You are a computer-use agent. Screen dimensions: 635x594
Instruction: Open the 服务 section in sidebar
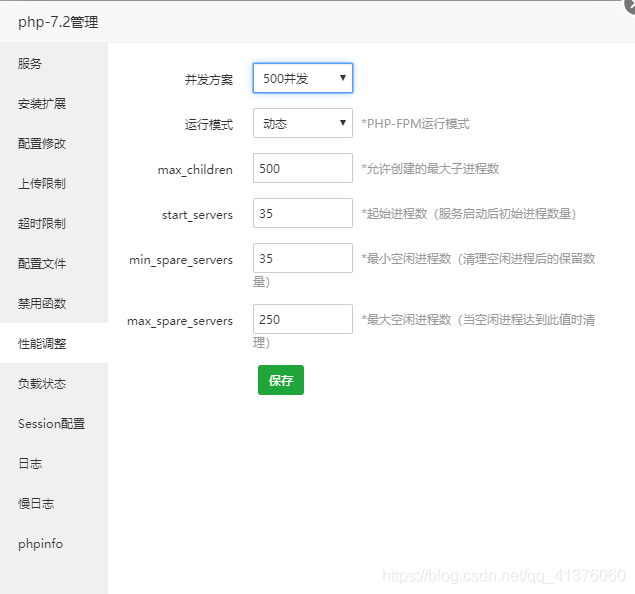click(54, 64)
